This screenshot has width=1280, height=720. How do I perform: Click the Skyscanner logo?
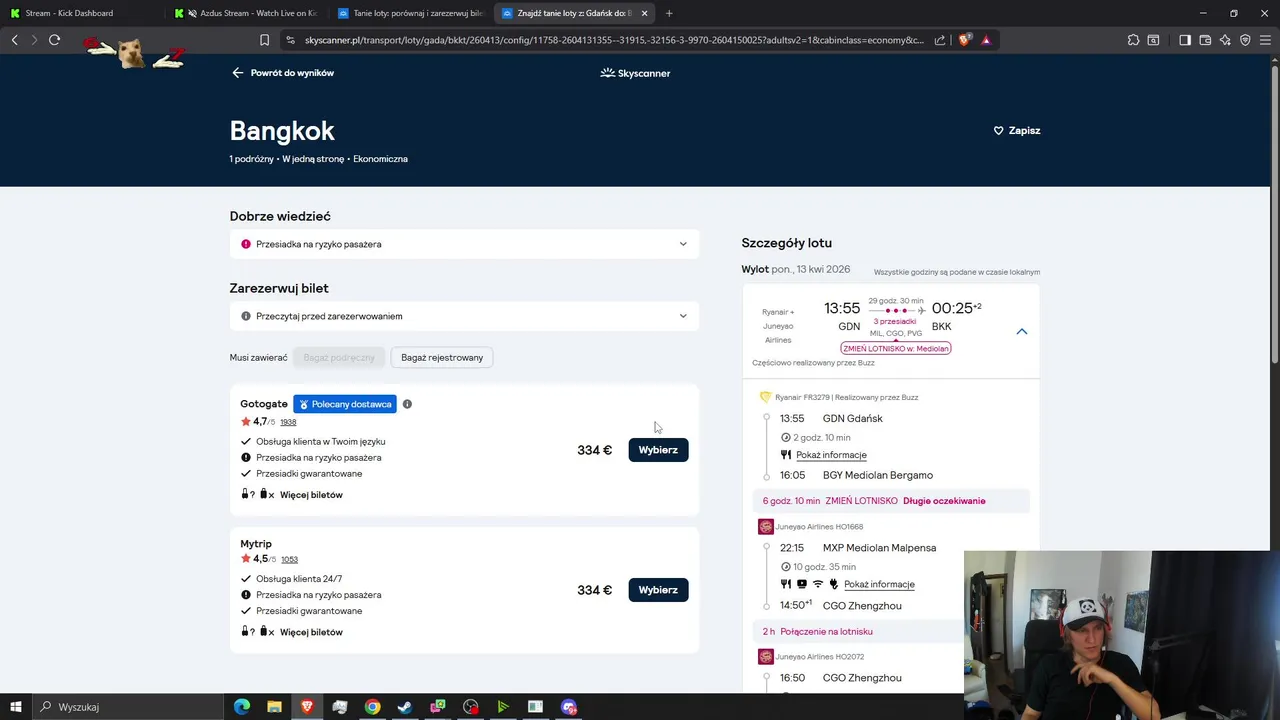click(635, 73)
